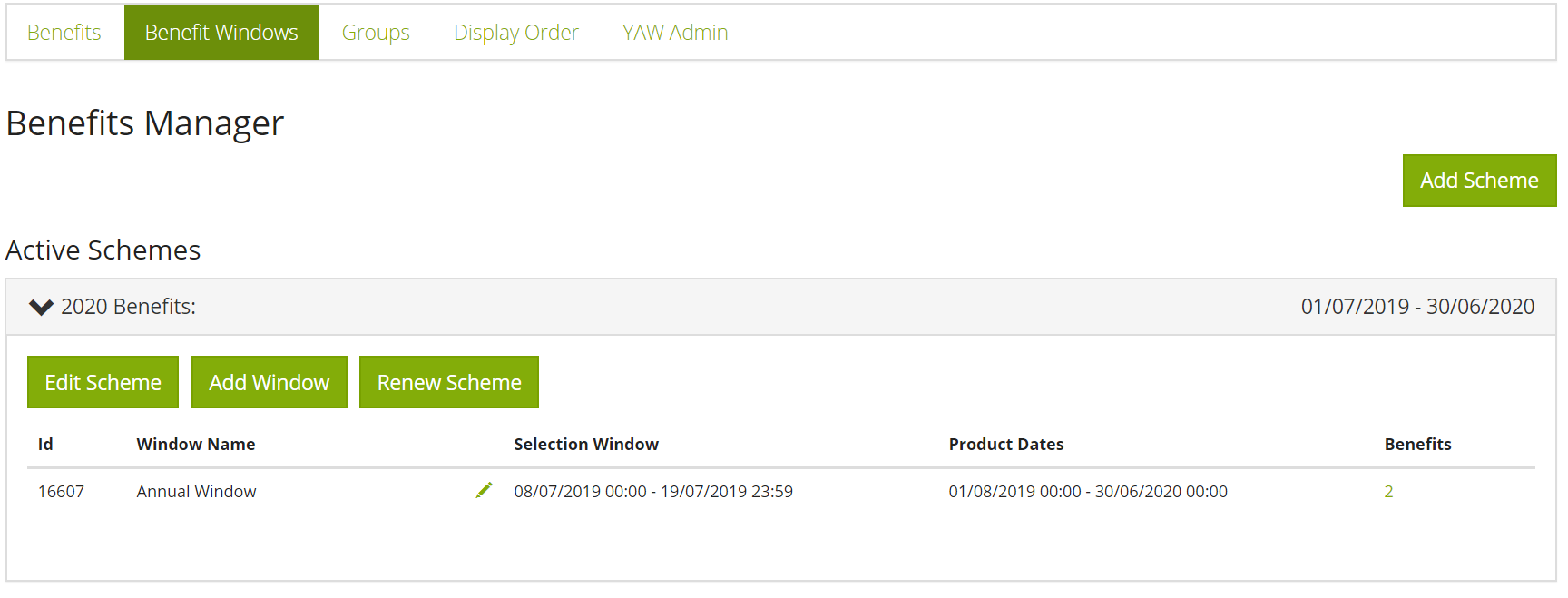Open the Groups tab
Image resolution: width=1568 pixels, height=598 pixels.
click(x=376, y=32)
